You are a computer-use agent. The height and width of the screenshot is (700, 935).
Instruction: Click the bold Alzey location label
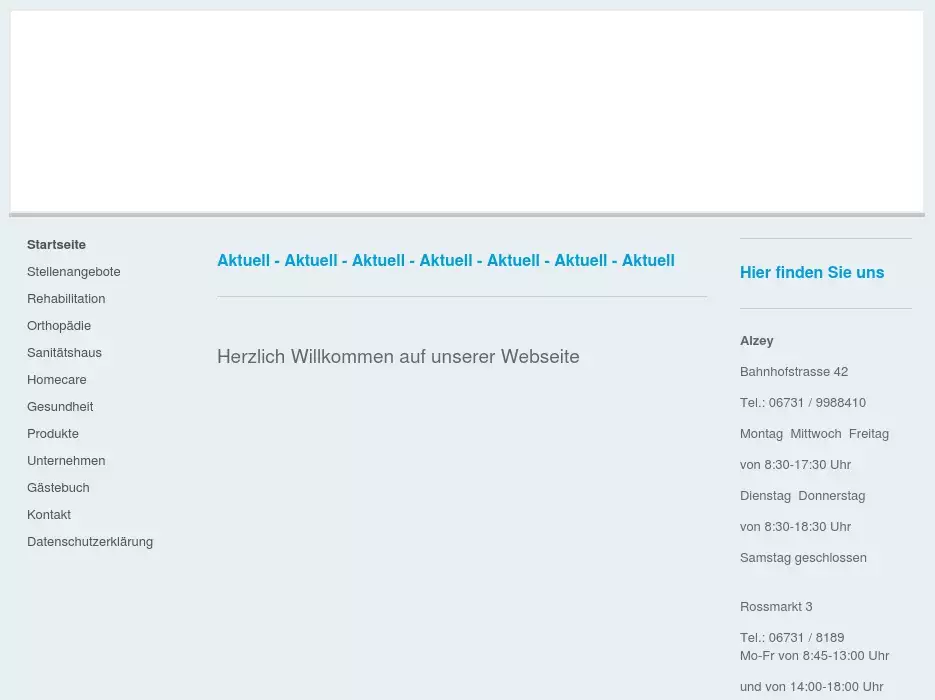tap(757, 341)
